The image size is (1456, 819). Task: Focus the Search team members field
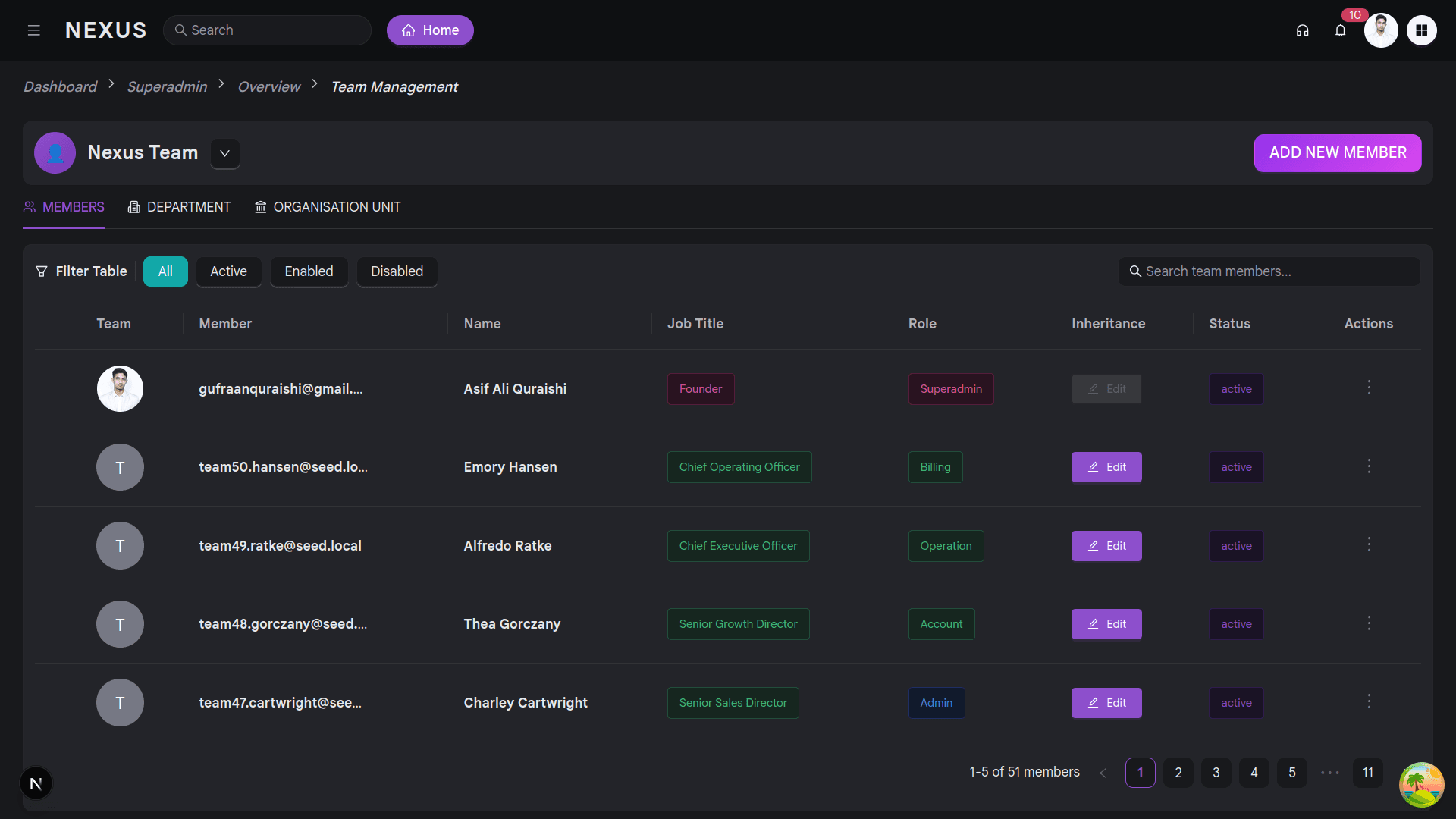[1269, 271]
